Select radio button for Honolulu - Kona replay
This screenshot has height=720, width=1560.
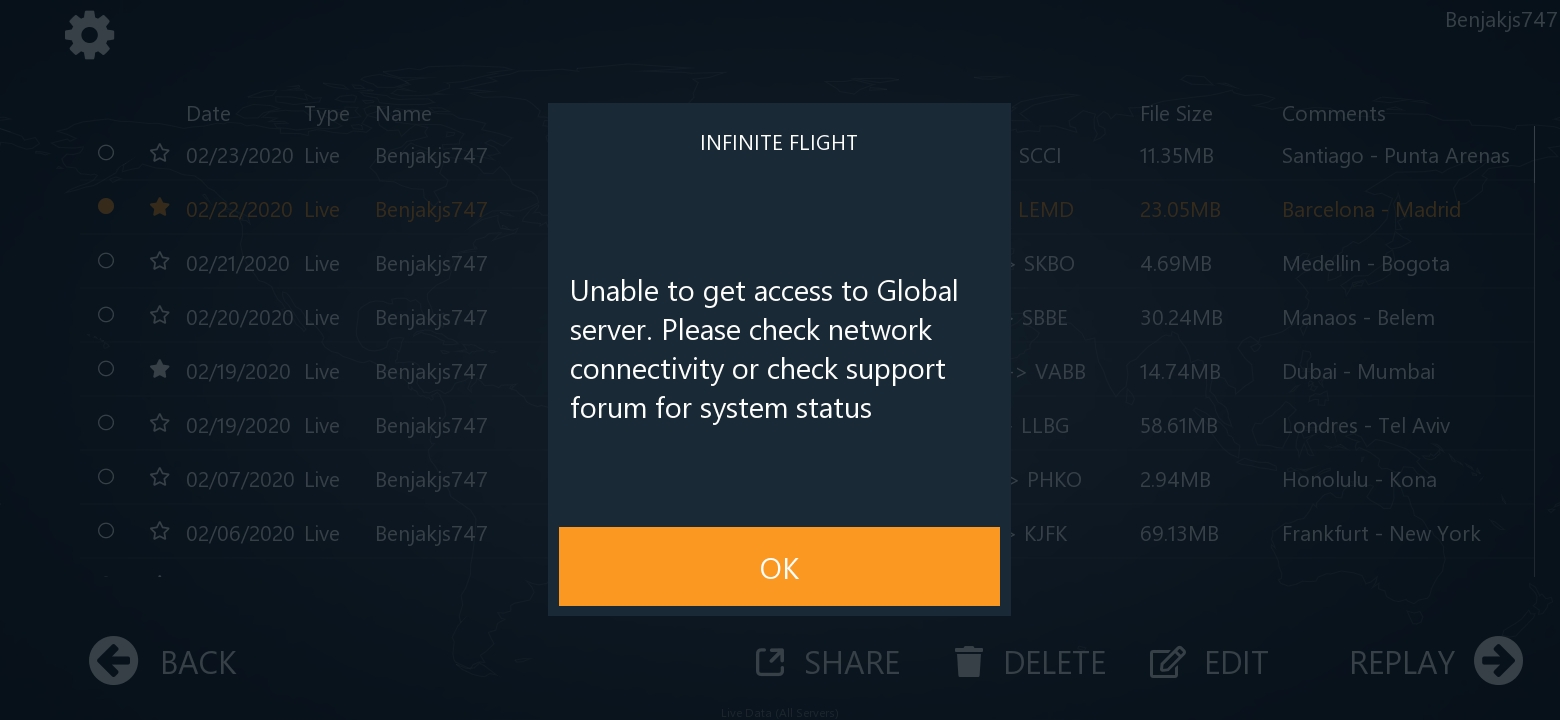tap(106, 477)
